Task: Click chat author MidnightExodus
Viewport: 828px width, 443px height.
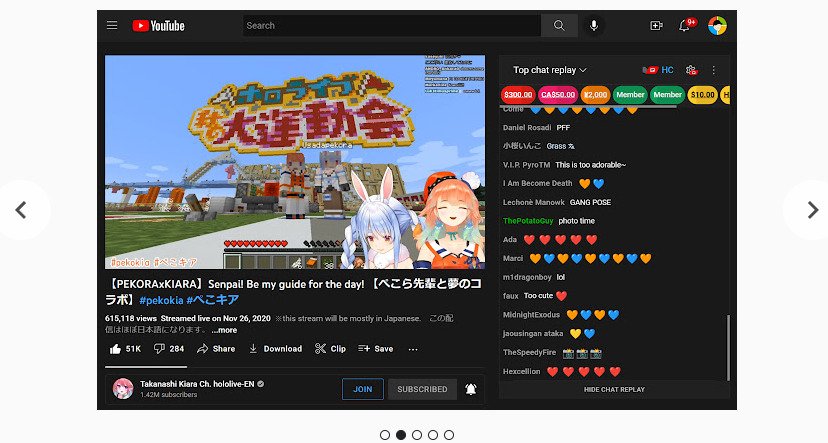Action: click(531, 315)
